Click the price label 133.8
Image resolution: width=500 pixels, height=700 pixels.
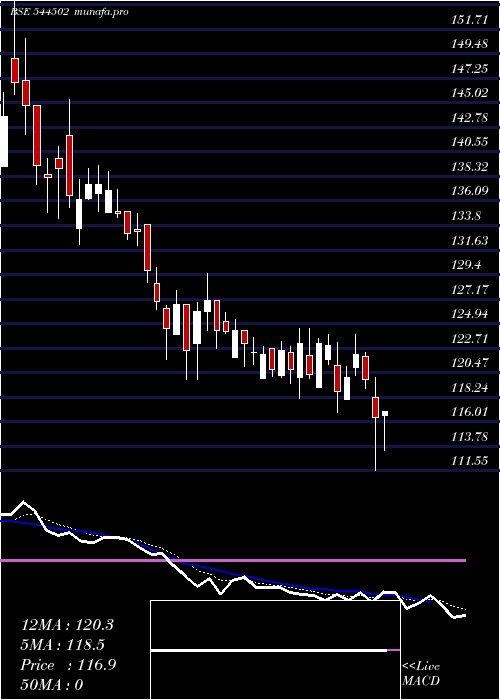(x=467, y=216)
